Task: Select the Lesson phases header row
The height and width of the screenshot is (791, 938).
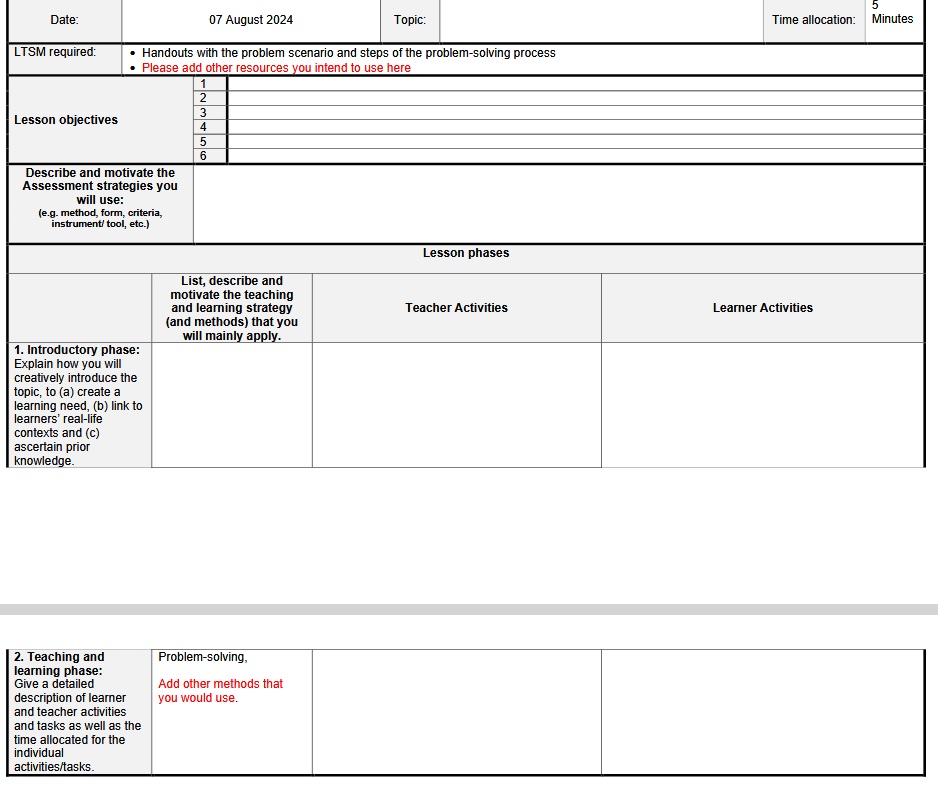Action: (466, 253)
